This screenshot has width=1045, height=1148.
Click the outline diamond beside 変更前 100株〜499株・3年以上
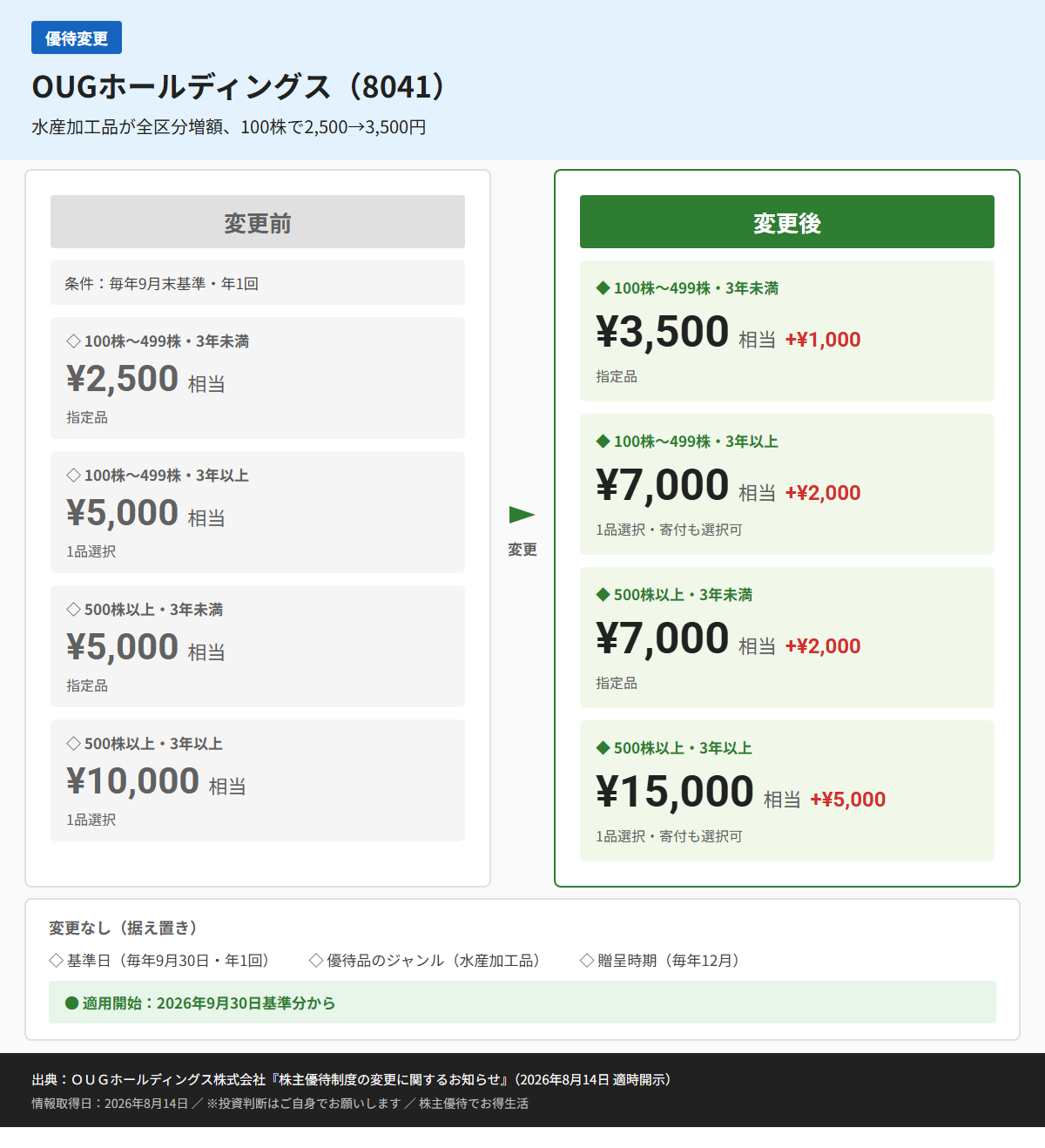click(x=73, y=476)
